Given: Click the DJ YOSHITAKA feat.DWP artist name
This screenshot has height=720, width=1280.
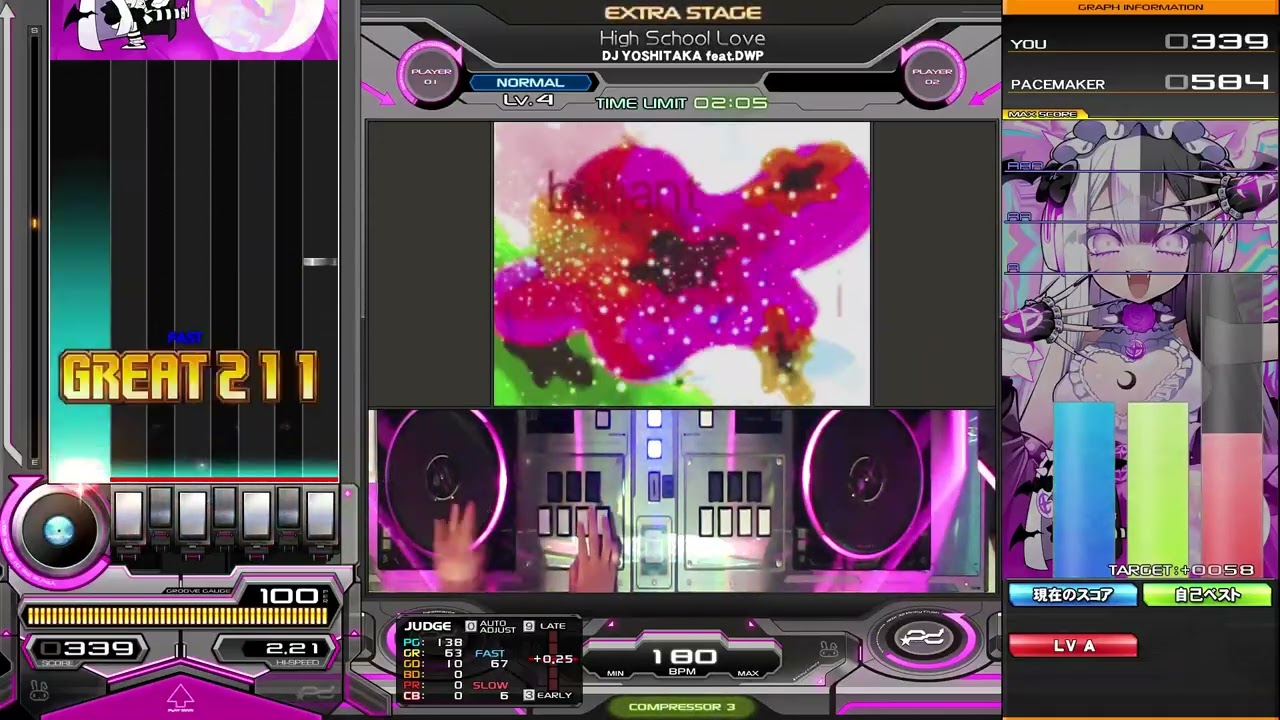Looking at the screenshot, I should click(x=682, y=56).
